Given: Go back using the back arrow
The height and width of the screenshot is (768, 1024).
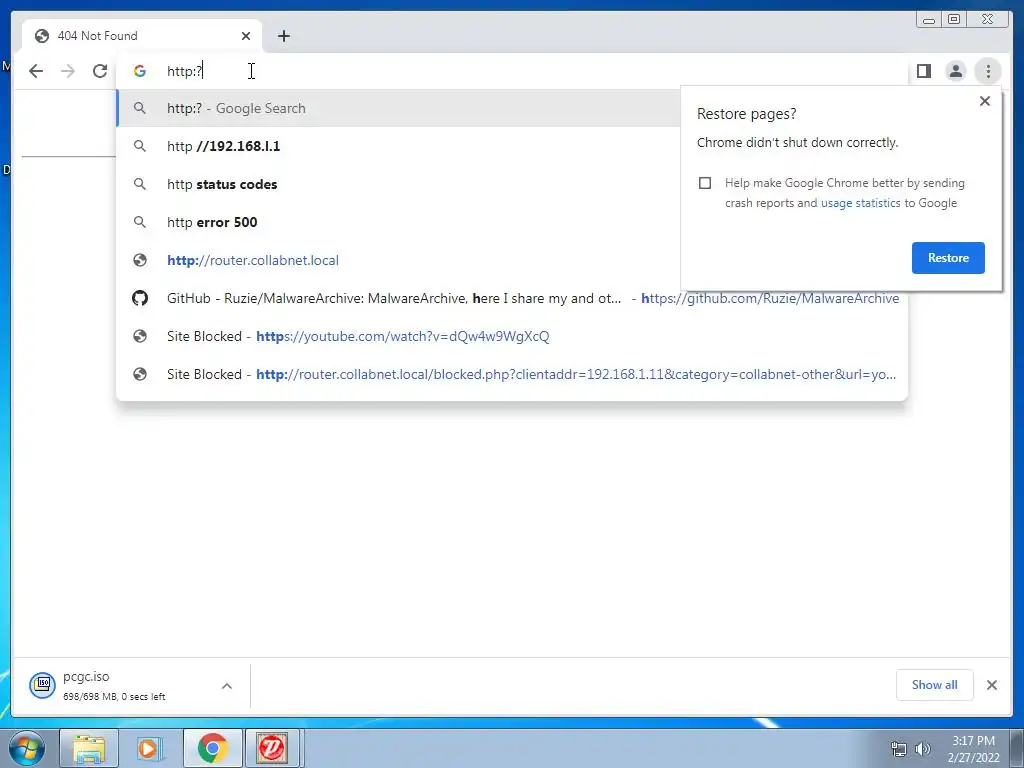Looking at the screenshot, I should click(36, 71).
